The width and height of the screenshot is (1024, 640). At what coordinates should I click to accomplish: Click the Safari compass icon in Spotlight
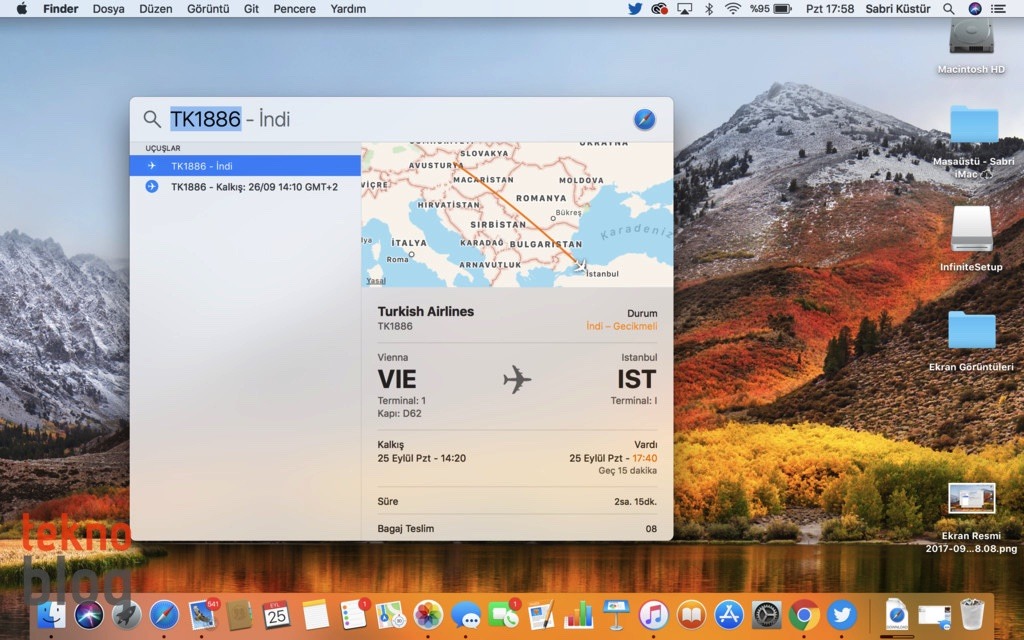pyautogui.click(x=644, y=120)
